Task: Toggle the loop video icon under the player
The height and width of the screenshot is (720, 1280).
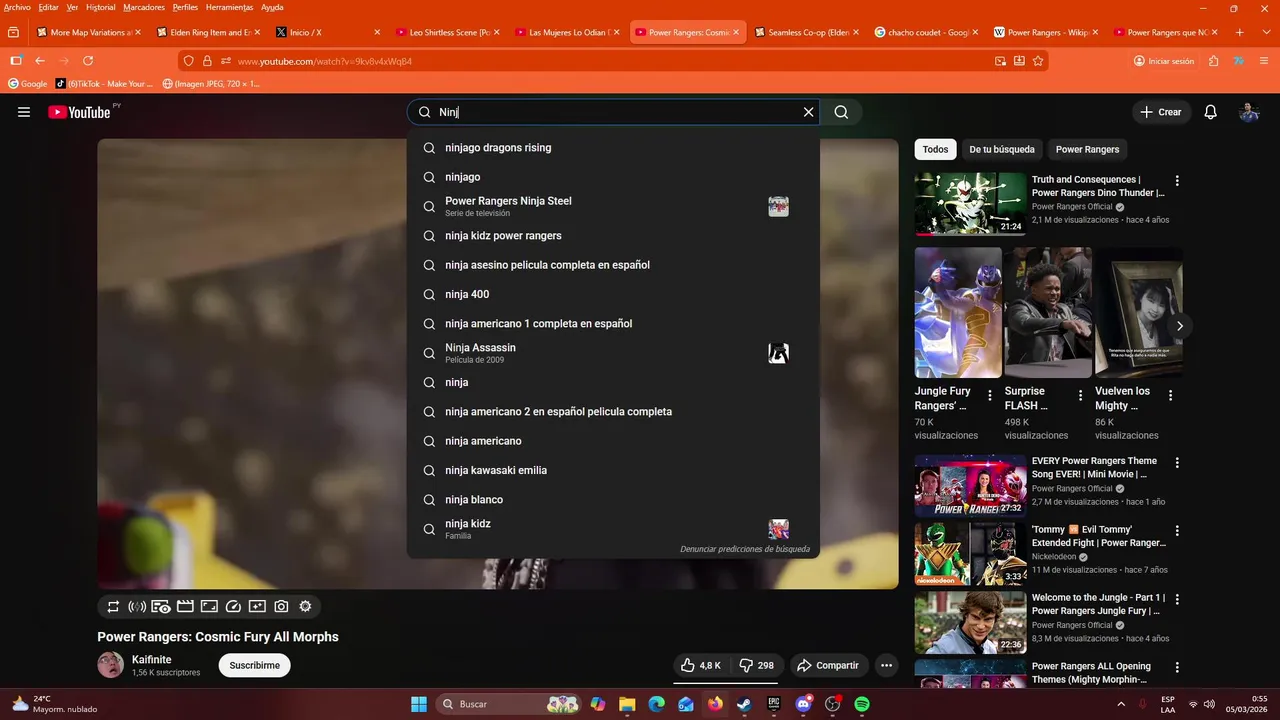Action: [x=113, y=606]
